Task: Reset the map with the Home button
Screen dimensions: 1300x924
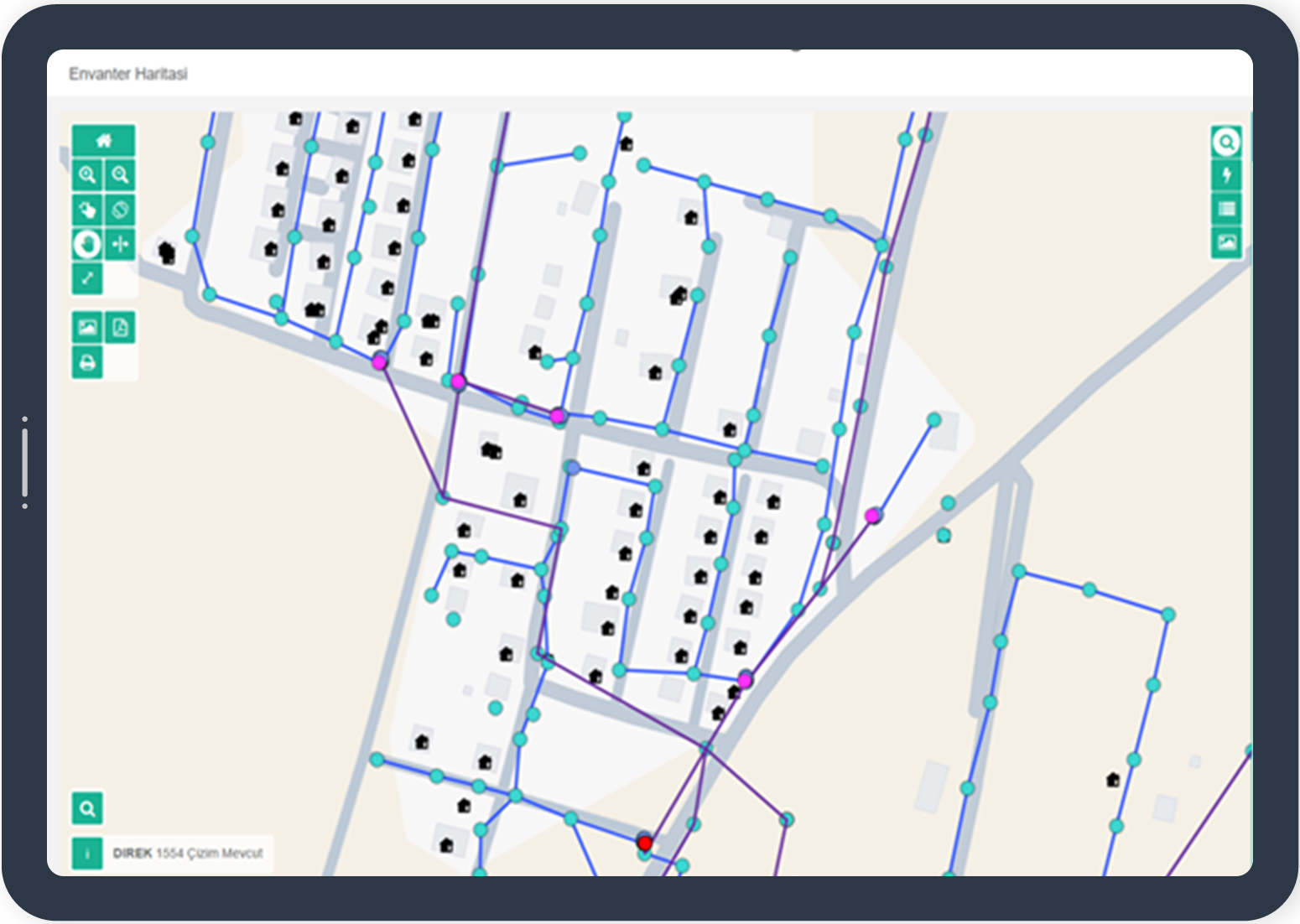Action: coord(103,141)
